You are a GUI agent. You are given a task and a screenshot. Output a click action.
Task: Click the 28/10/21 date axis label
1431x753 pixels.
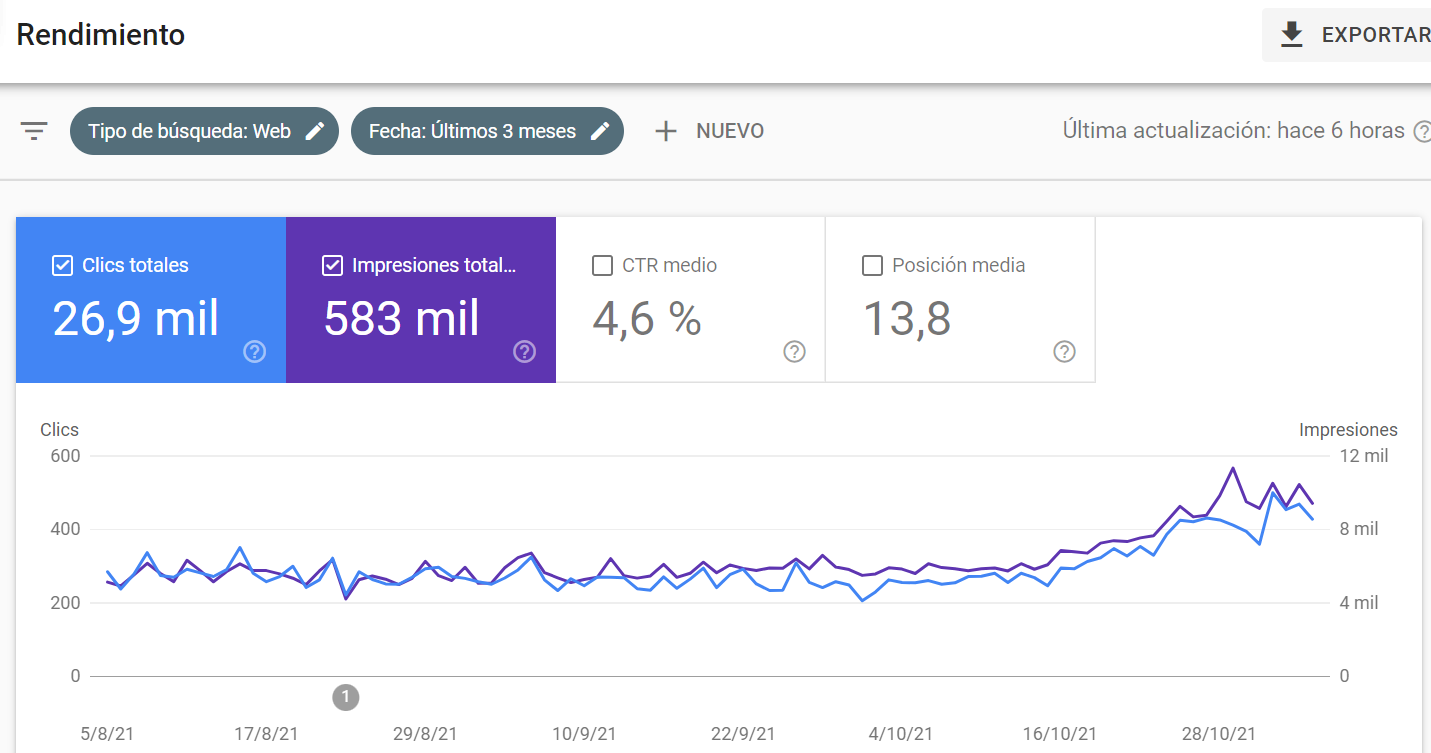(1219, 734)
